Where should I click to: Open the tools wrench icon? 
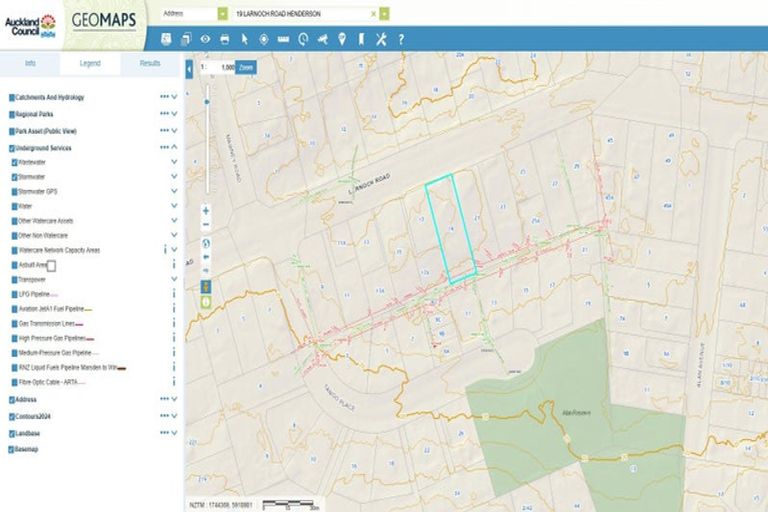tap(380, 39)
